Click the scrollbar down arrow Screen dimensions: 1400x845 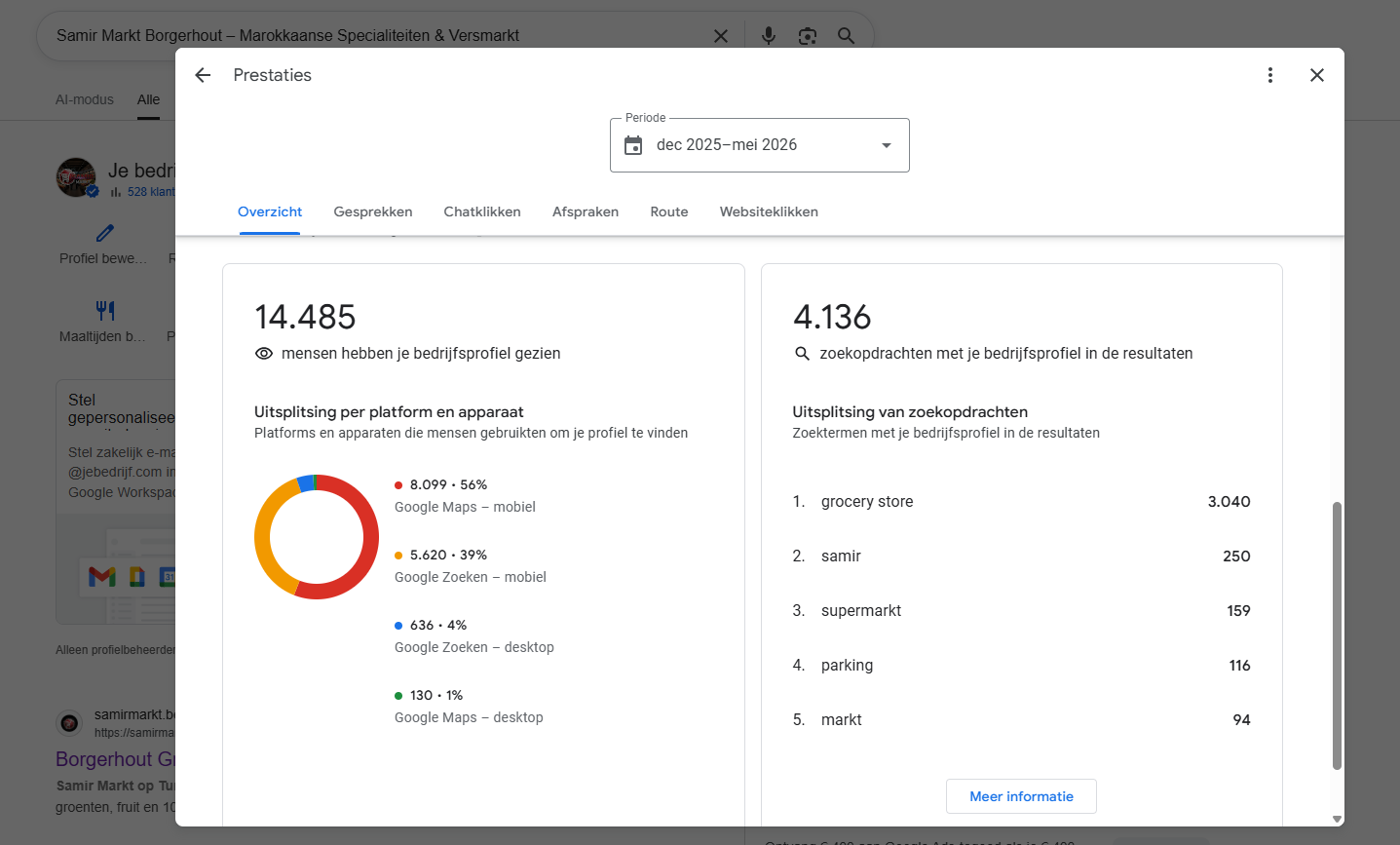[1337, 819]
